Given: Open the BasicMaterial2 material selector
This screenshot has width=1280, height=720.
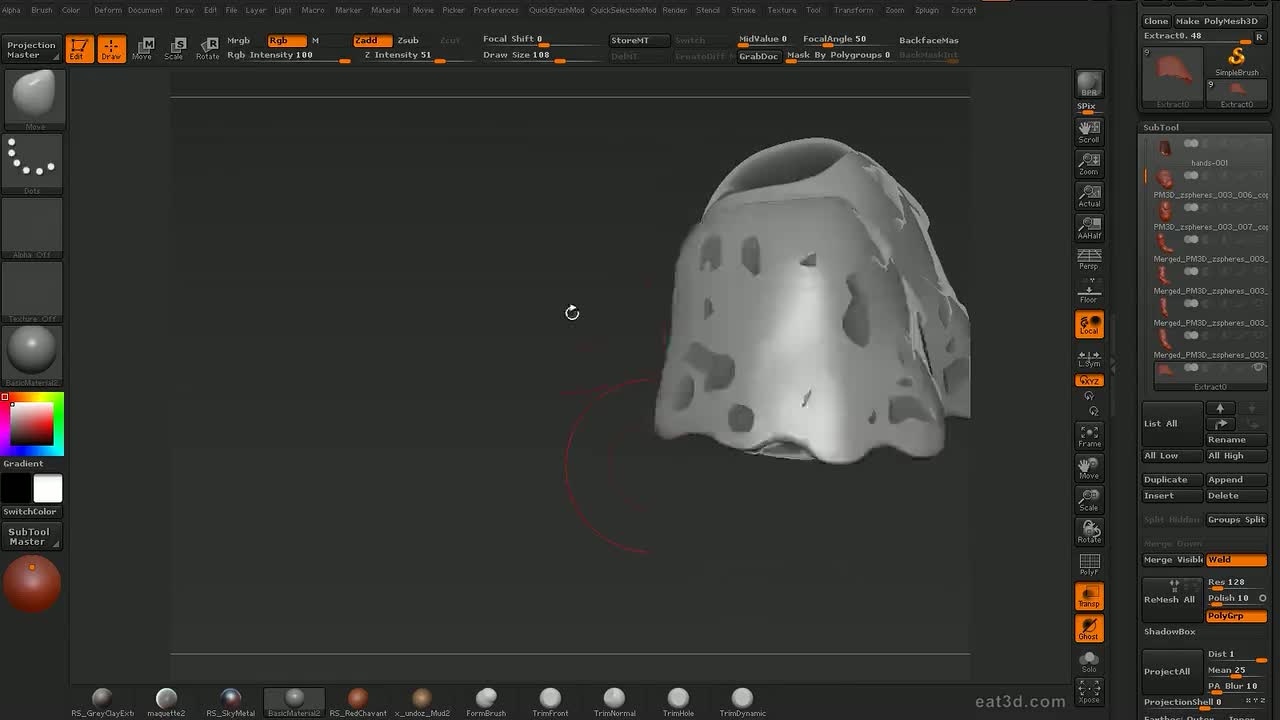Looking at the screenshot, I should coord(32,356).
